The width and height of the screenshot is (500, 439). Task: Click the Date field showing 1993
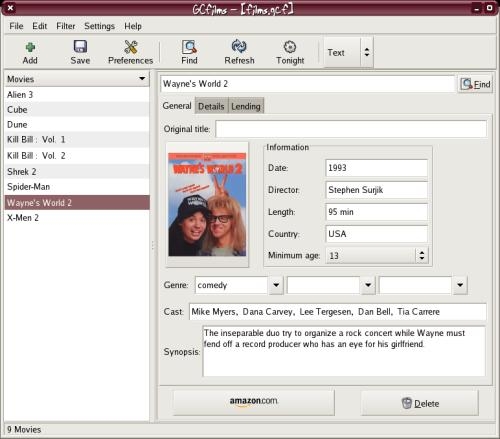pyautogui.click(x=376, y=168)
